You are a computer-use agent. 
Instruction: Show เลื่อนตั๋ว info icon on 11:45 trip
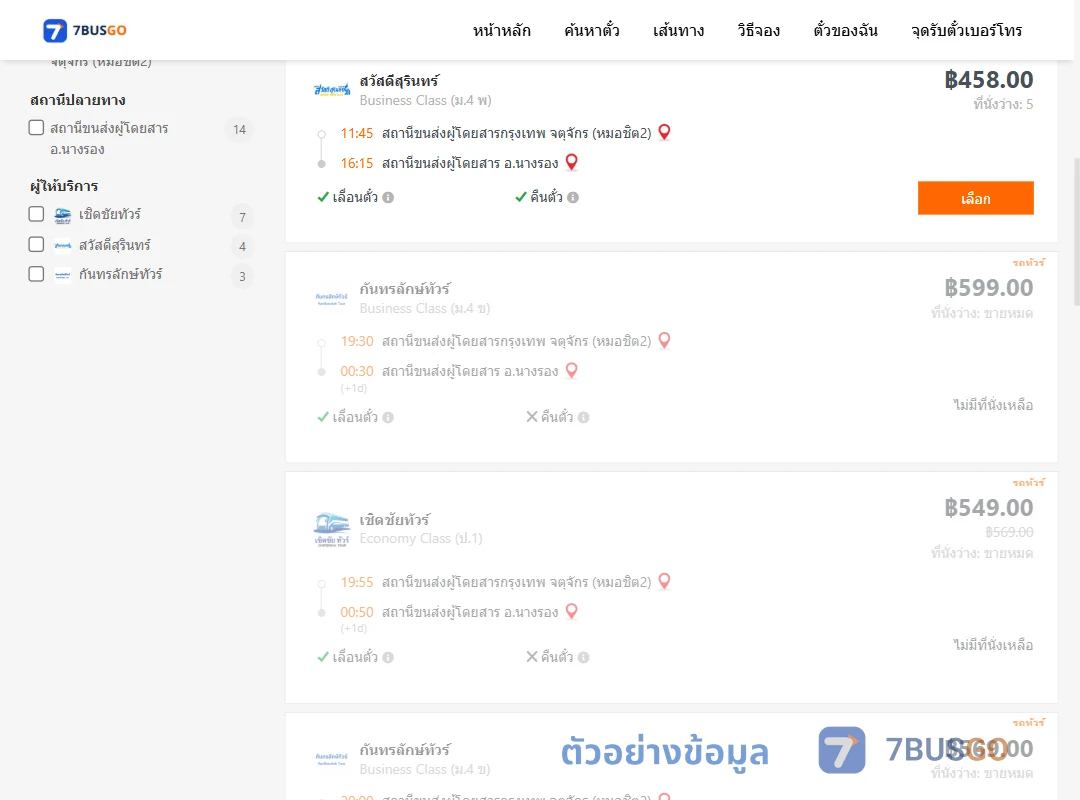point(388,198)
